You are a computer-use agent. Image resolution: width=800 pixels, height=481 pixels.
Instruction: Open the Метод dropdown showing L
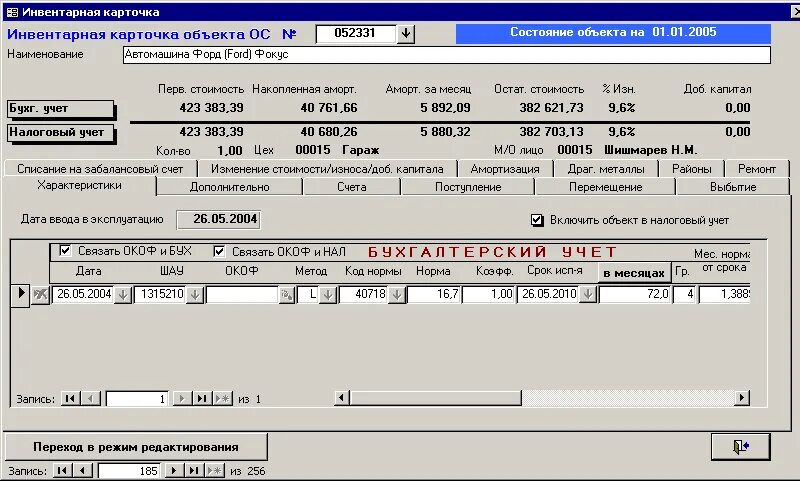[x=328, y=294]
